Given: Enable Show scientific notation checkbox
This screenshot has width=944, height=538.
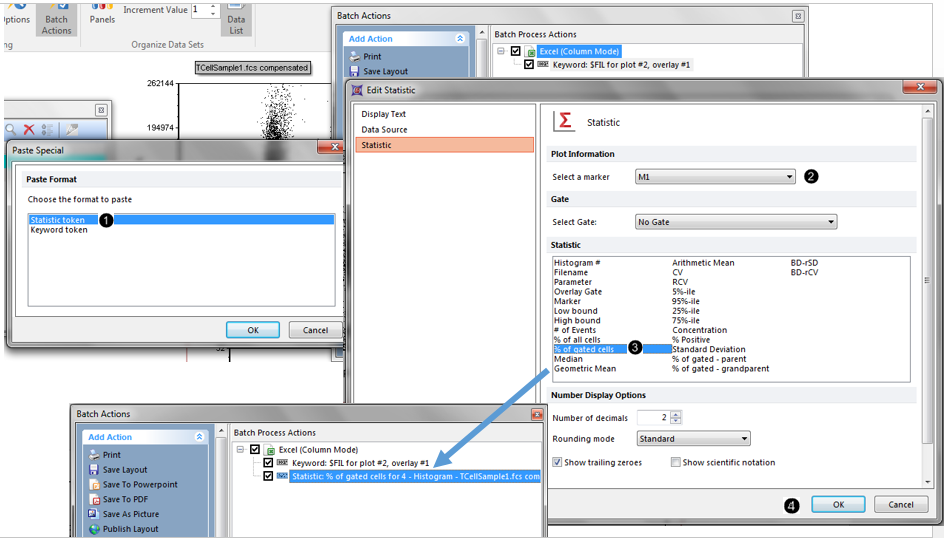Looking at the screenshot, I should (676, 462).
